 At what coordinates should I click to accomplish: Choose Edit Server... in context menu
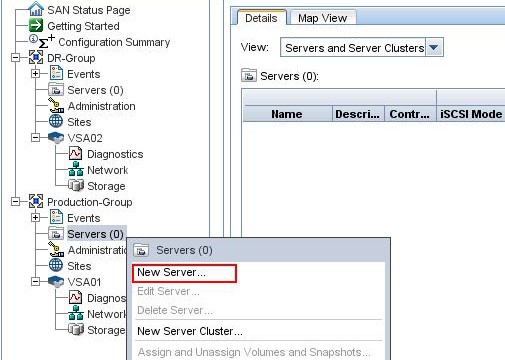coord(168,291)
